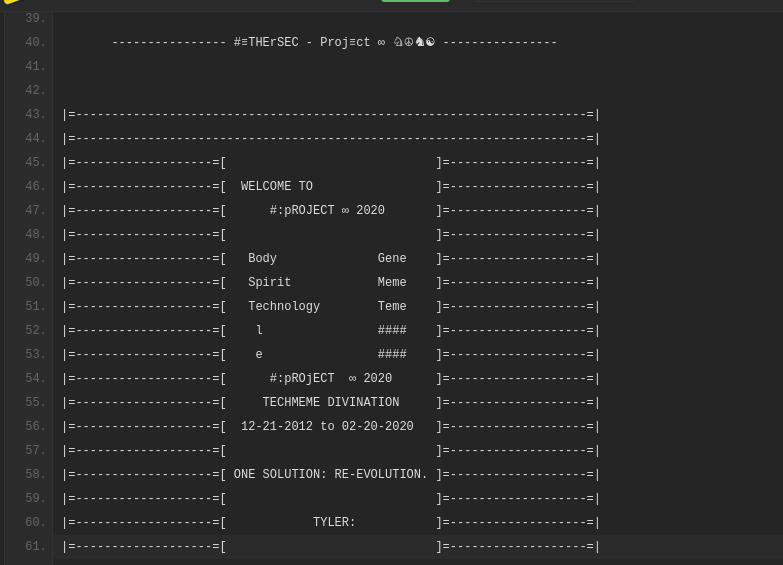Click the lone 'l' on line 52
Image resolution: width=783 pixels, height=565 pixels.
pos(259,330)
